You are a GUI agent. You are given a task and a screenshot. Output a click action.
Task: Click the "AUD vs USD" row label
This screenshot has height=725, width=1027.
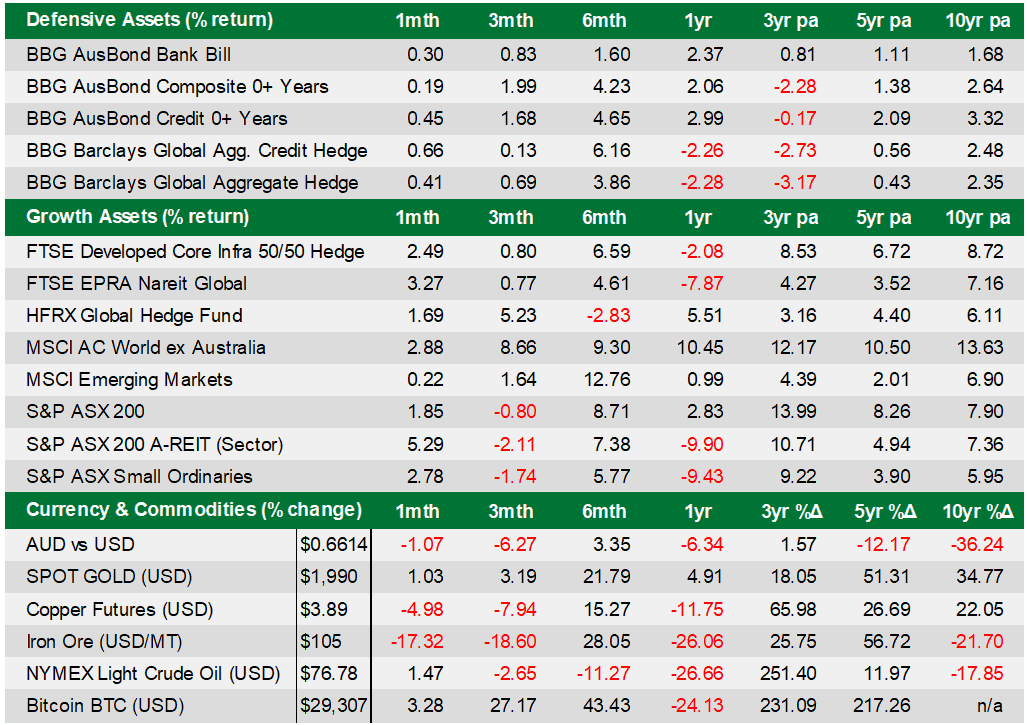[x=80, y=545]
